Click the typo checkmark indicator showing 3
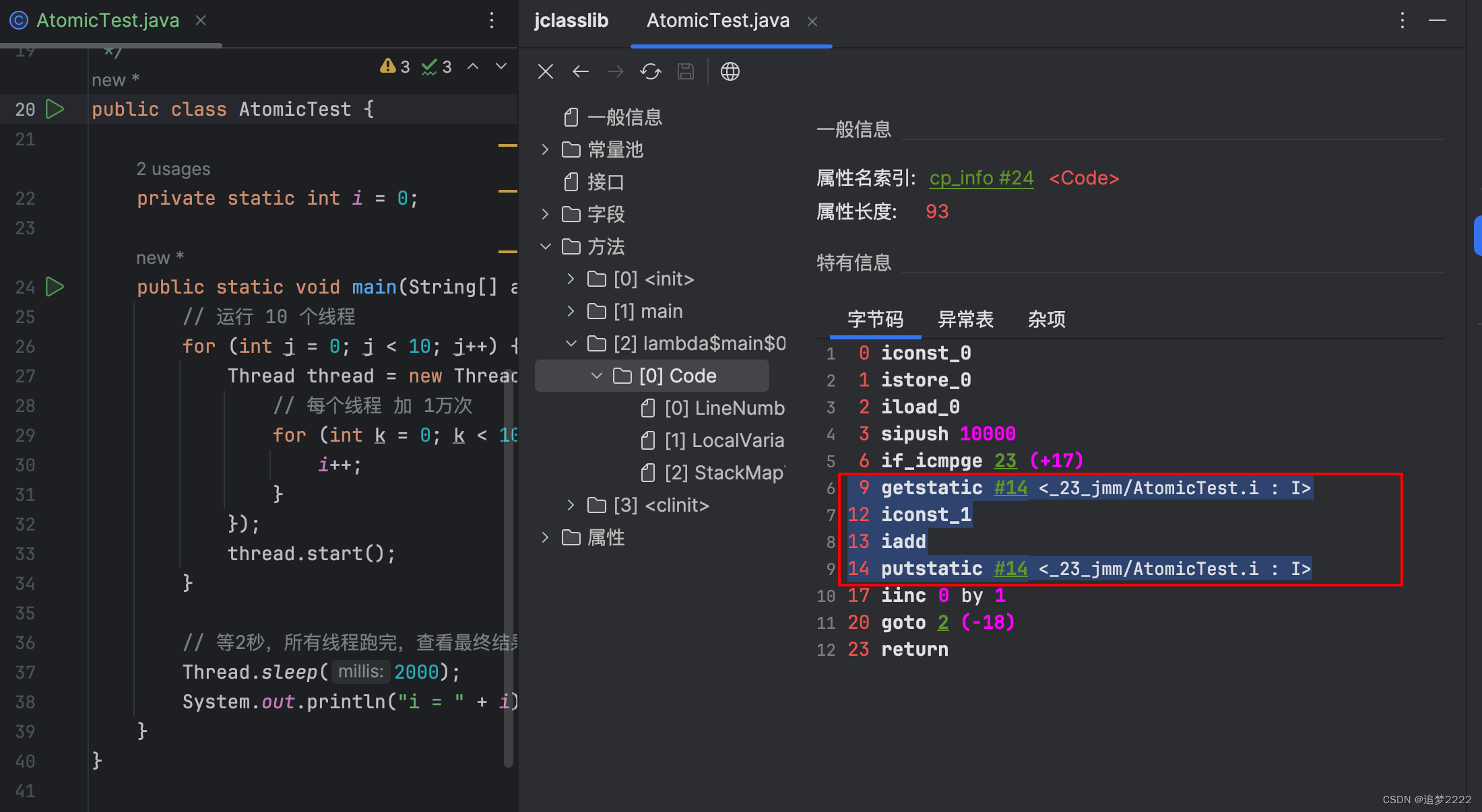The image size is (1482, 812). pos(437,66)
